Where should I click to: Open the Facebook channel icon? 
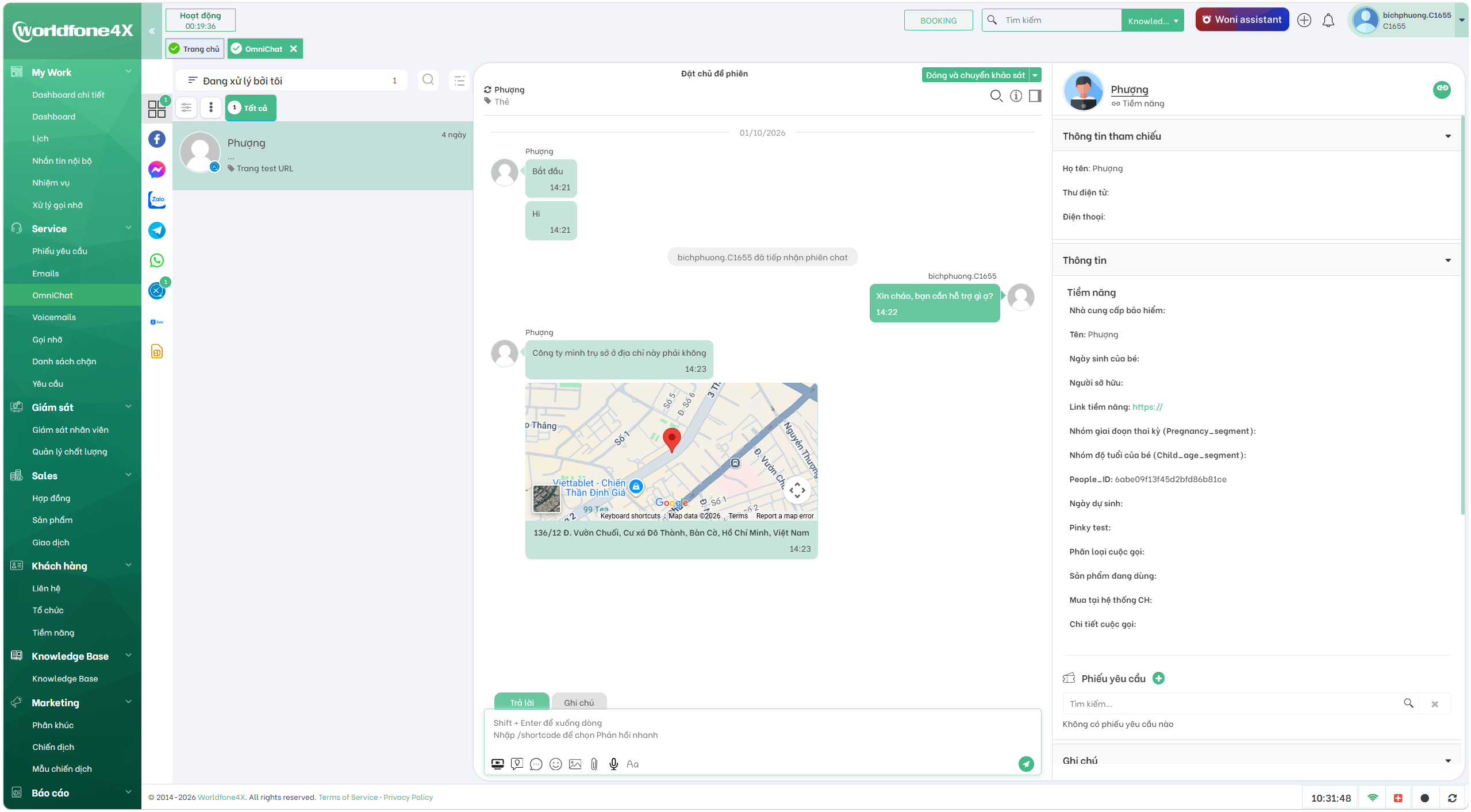click(x=157, y=139)
